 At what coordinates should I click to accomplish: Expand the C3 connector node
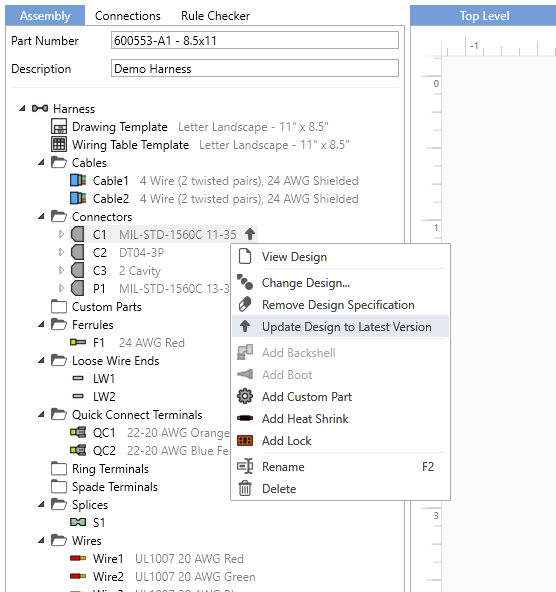[61, 270]
